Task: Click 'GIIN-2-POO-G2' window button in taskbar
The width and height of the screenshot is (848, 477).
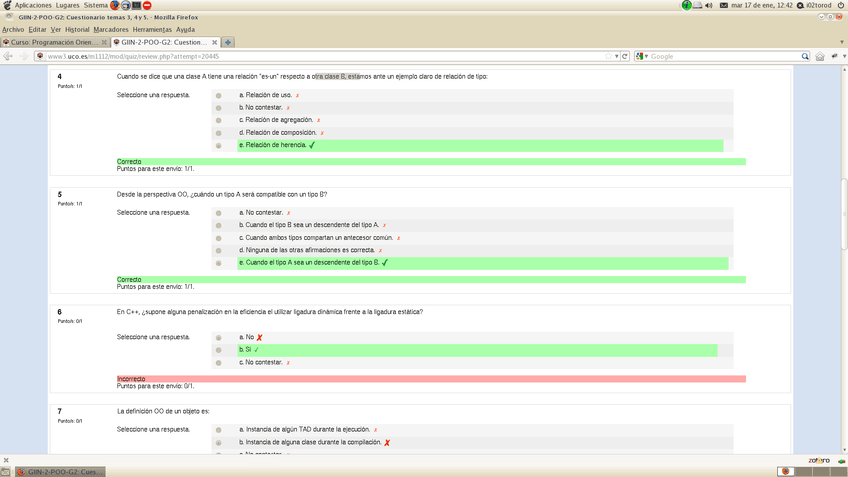Action: click(x=58, y=471)
